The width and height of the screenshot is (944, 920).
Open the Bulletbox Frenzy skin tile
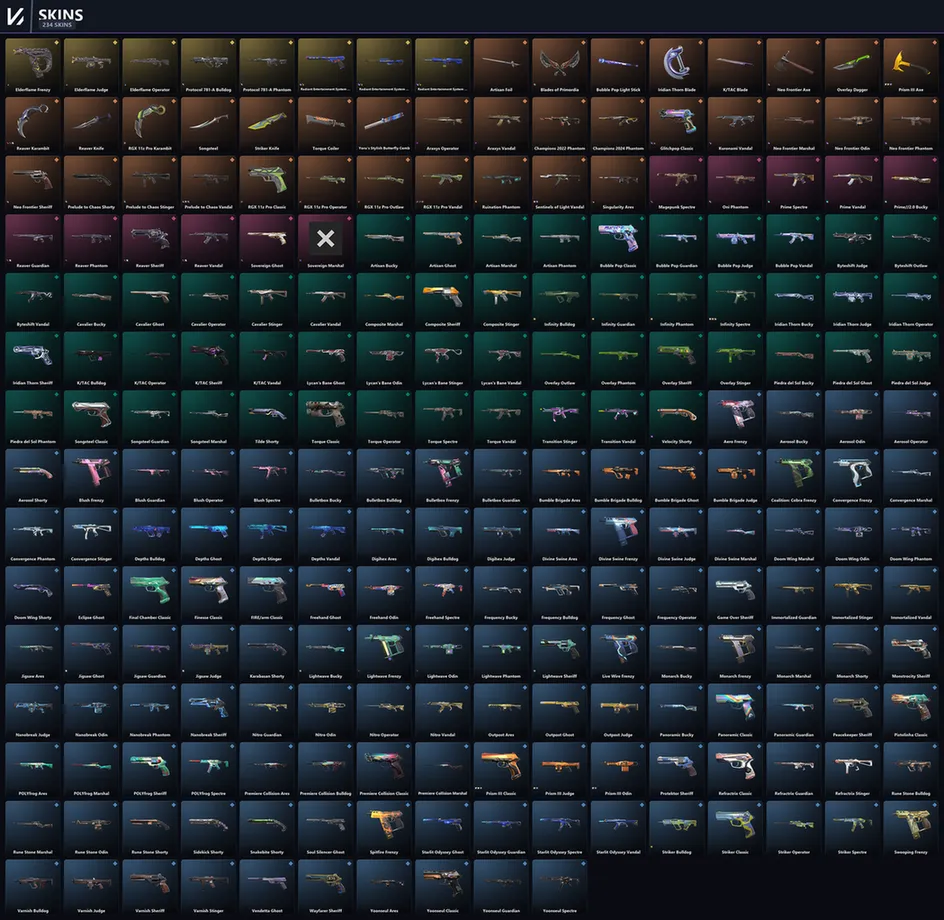coord(442,477)
